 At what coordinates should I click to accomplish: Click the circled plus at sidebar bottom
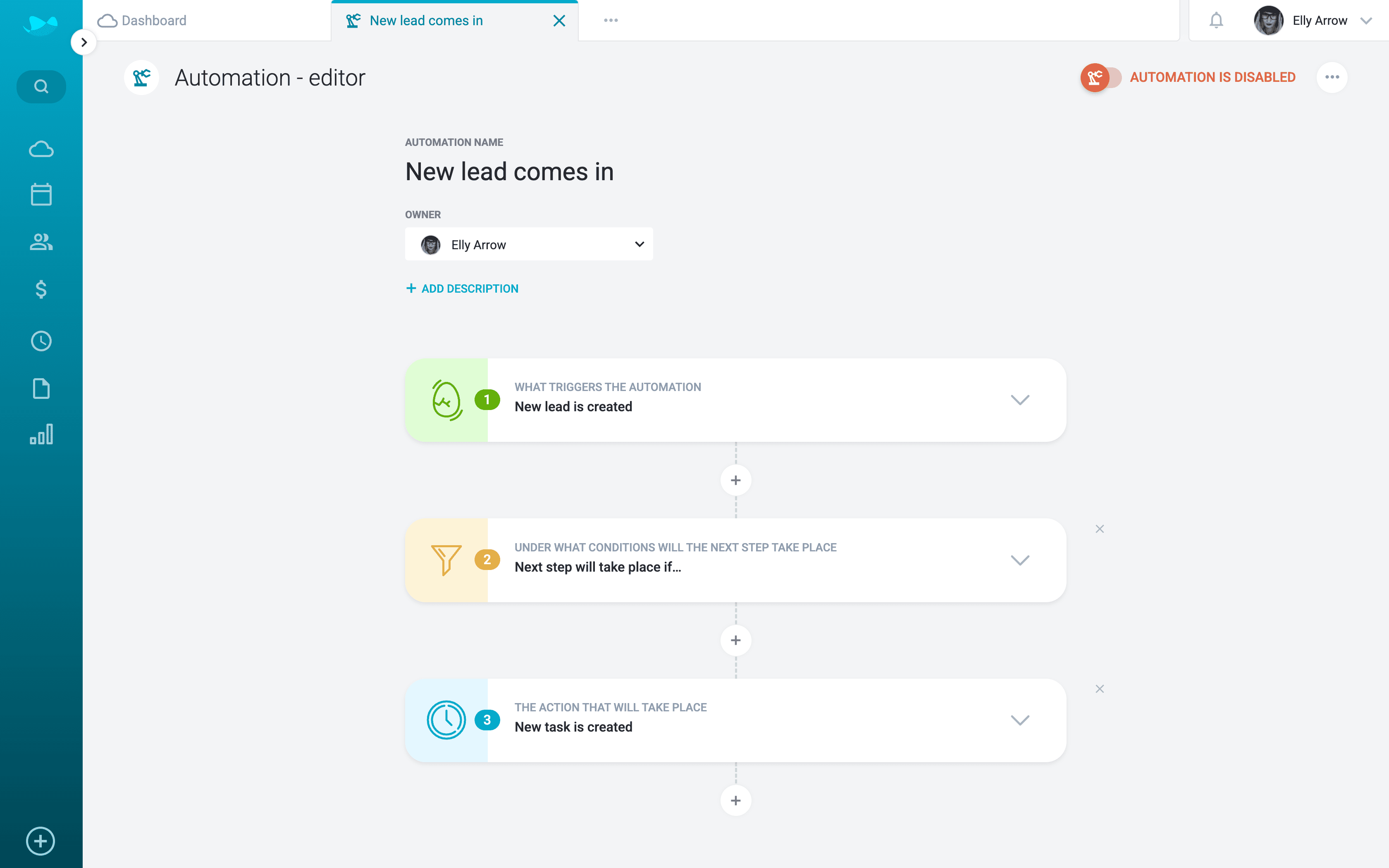(41, 841)
